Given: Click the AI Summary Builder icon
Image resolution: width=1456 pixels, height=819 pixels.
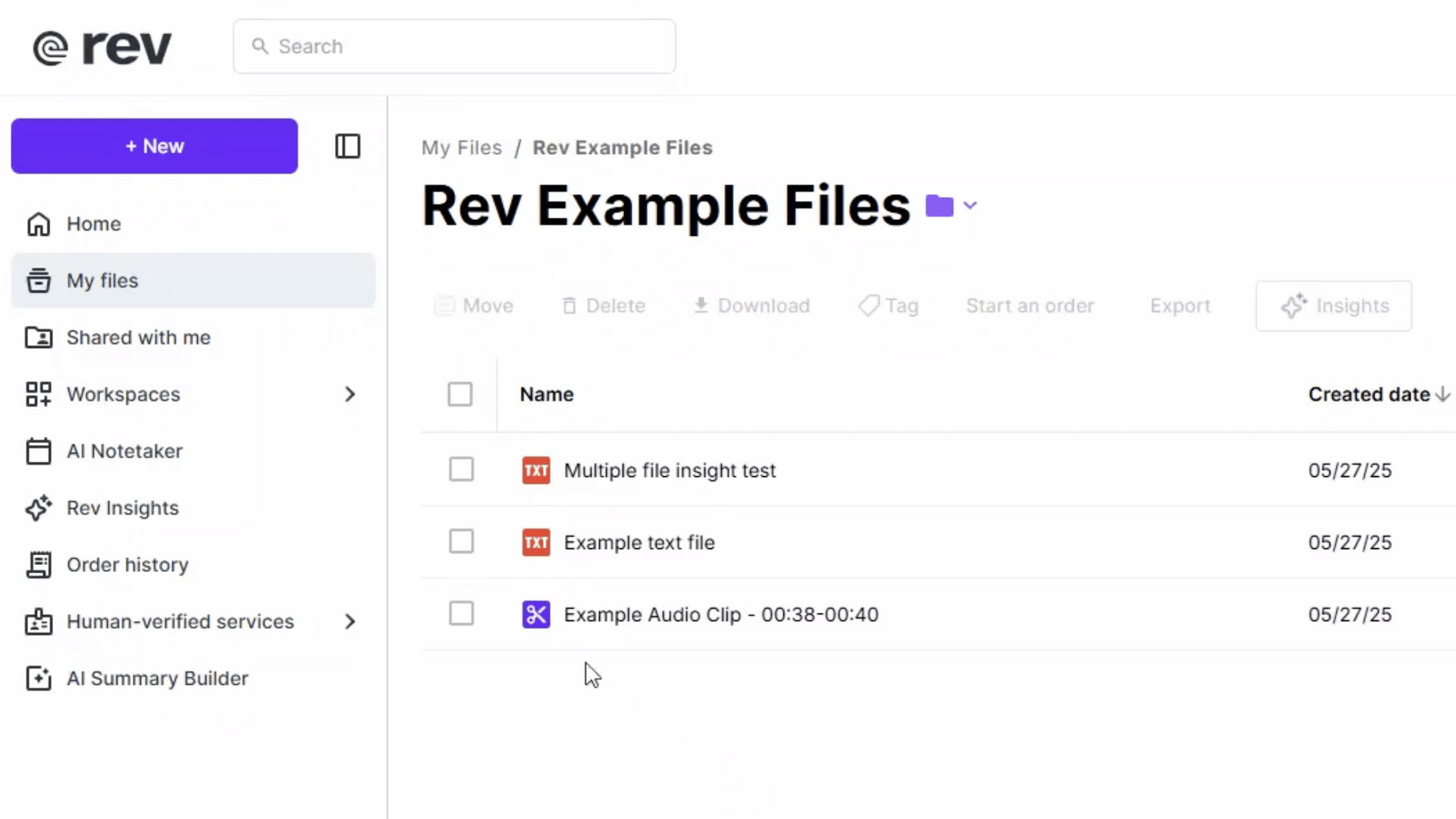Looking at the screenshot, I should coord(39,679).
